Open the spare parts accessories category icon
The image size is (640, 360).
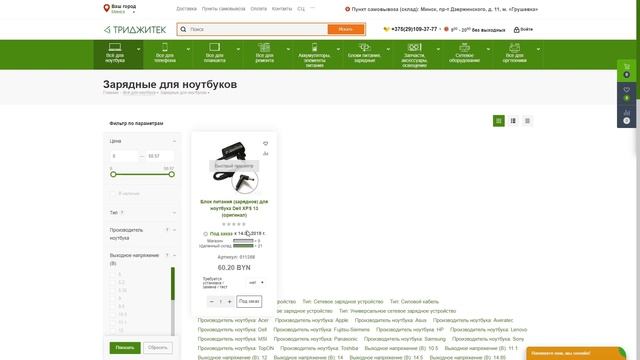click(x=414, y=47)
